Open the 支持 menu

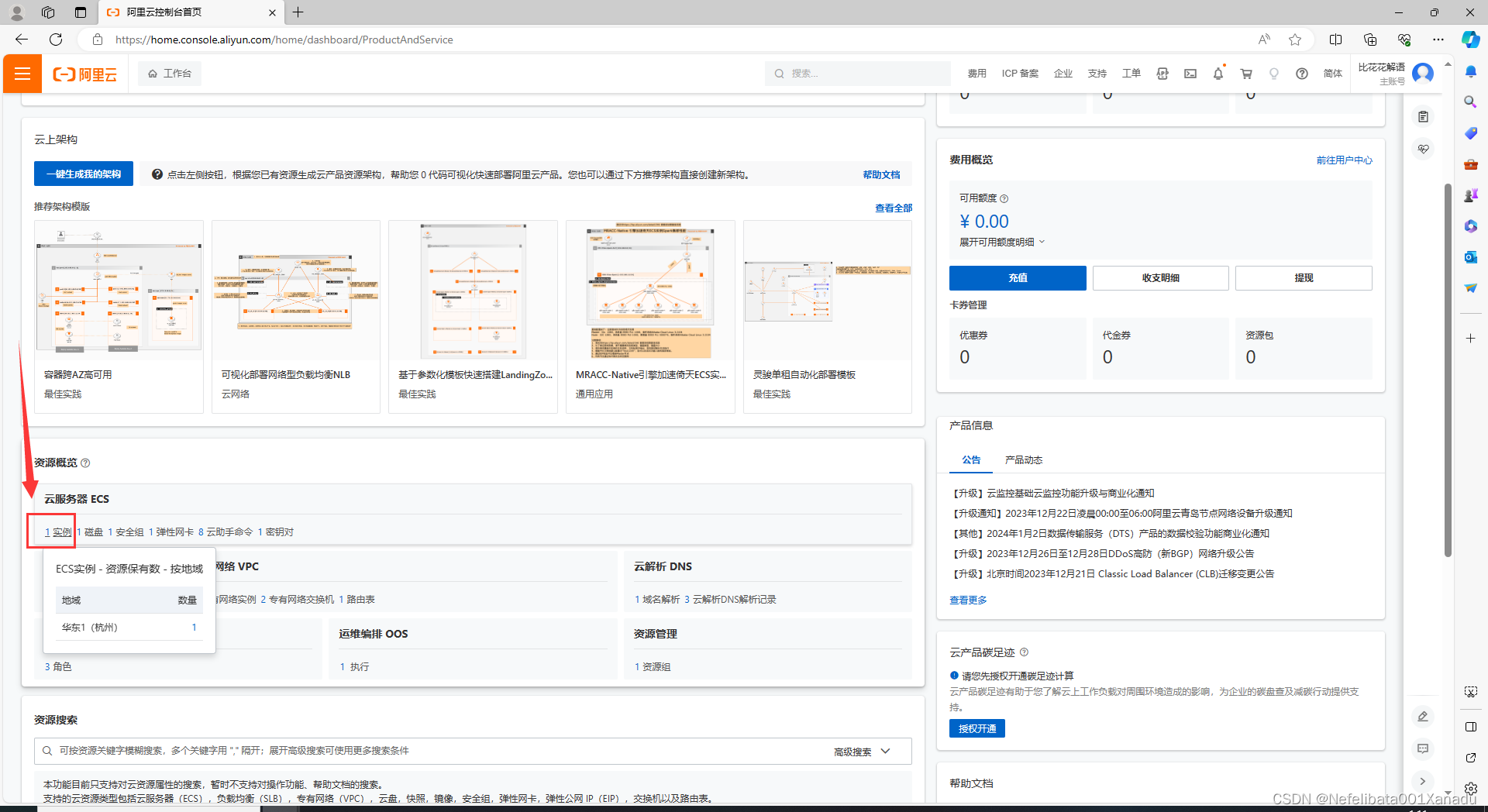pos(1097,74)
